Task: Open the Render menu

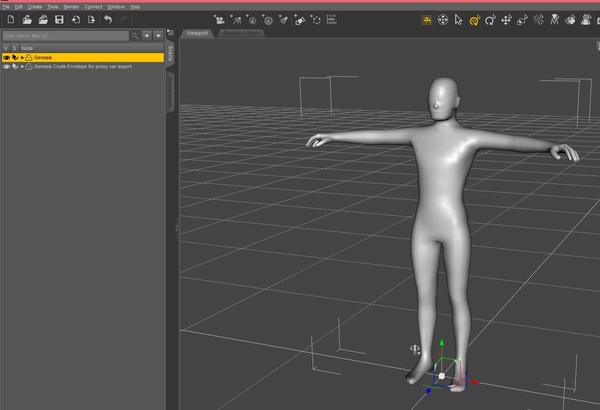Action: click(71, 6)
